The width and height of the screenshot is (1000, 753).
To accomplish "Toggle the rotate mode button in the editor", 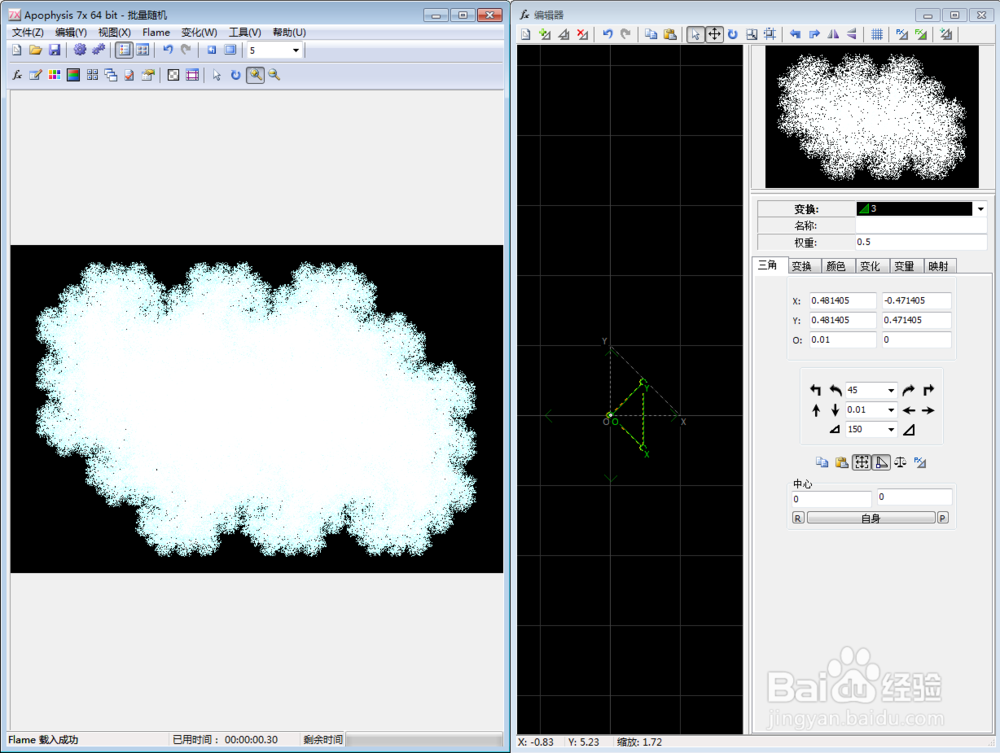I will 732,34.
